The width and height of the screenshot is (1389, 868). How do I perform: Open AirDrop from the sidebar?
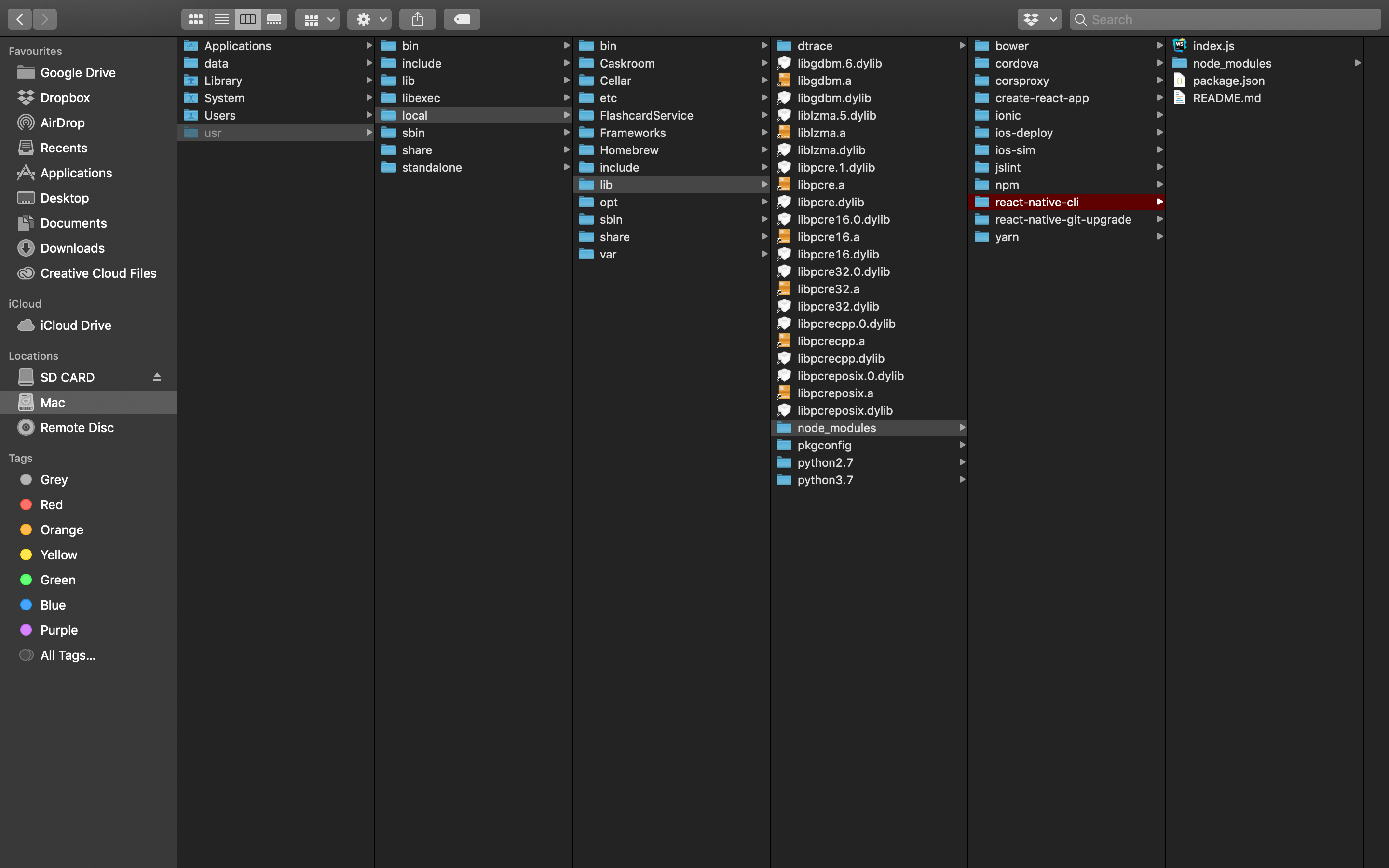pos(62,122)
